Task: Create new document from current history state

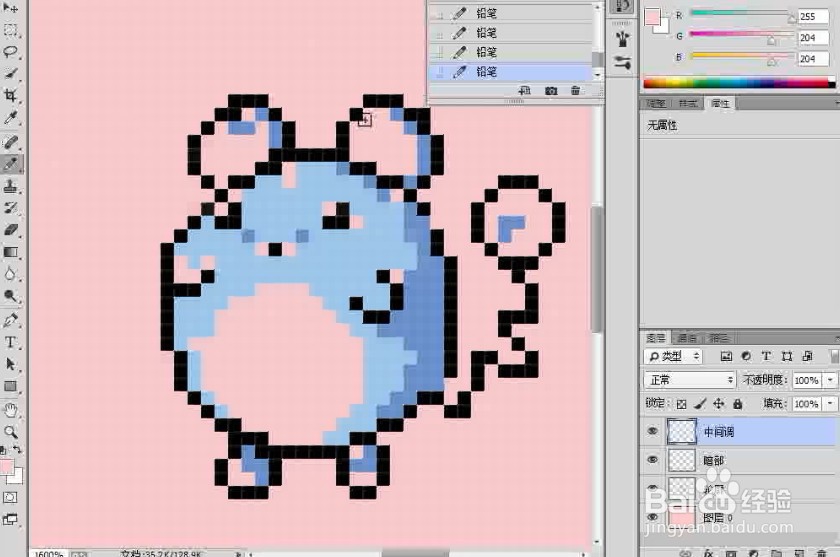Action: click(x=525, y=91)
